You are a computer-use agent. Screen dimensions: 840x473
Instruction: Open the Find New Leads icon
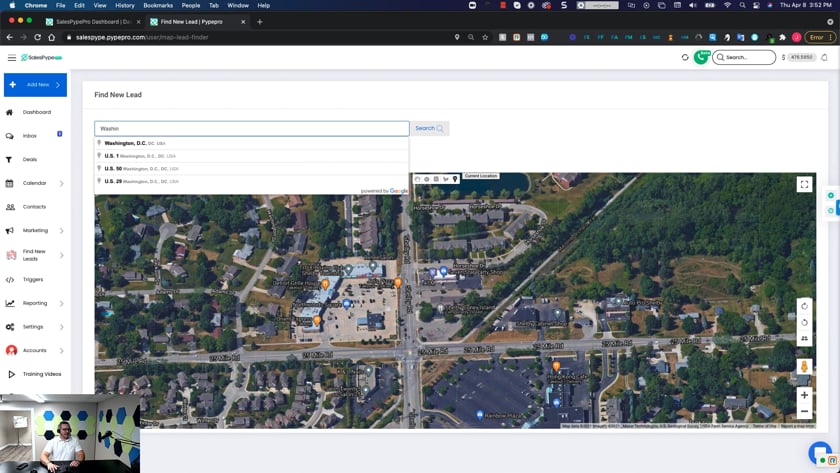11,255
